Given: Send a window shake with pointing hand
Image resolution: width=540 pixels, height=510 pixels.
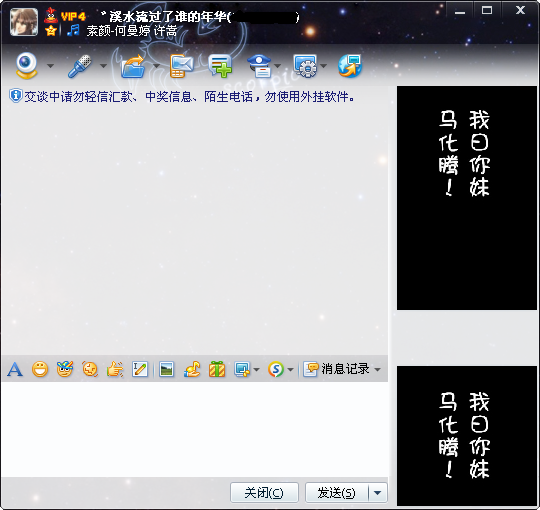Looking at the screenshot, I should pos(115,370).
